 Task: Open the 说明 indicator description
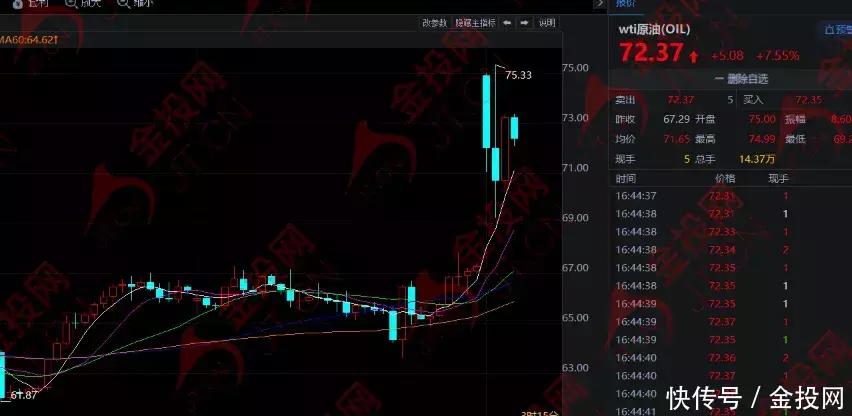coord(546,22)
